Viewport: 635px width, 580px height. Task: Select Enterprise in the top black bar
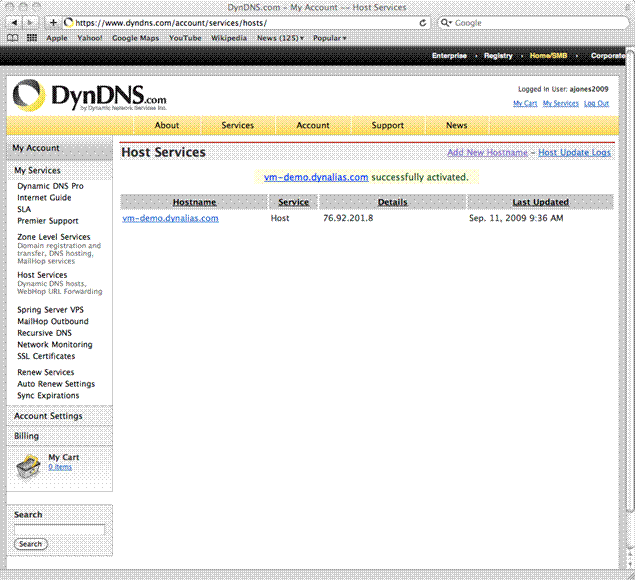coord(449,55)
